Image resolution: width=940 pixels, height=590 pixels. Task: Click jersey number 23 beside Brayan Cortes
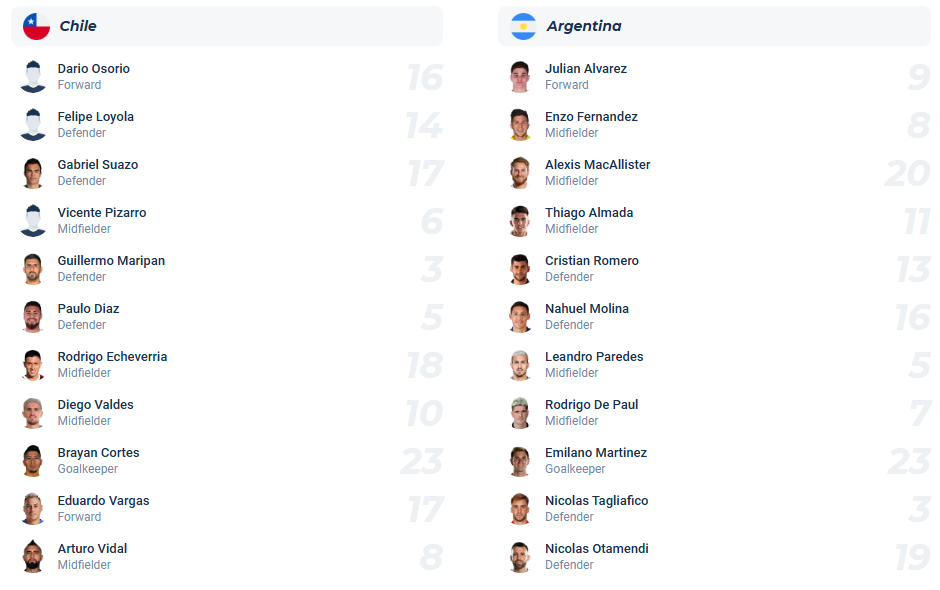coord(423,462)
